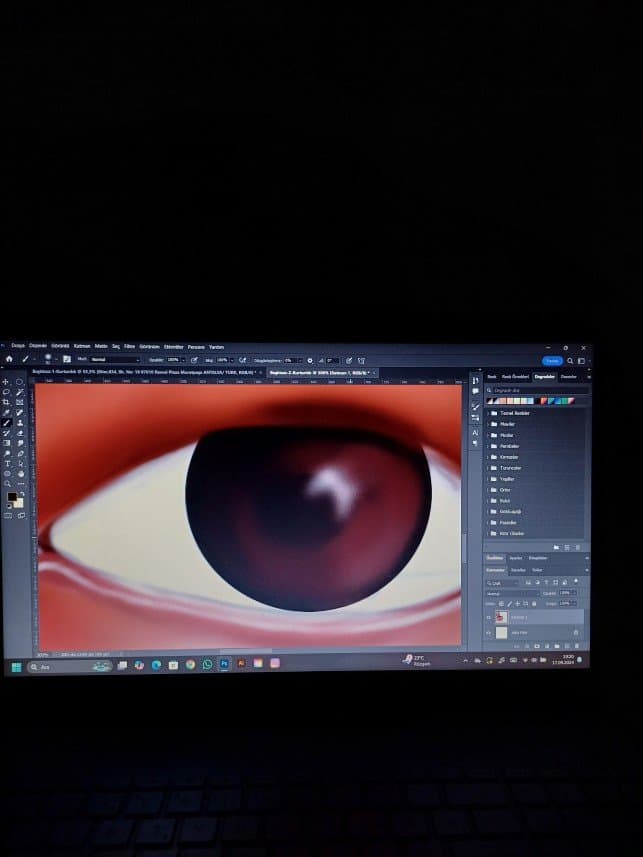Select the Brush tool in the toolbox
The height and width of the screenshot is (857, 643).
[x=6, y=423]
